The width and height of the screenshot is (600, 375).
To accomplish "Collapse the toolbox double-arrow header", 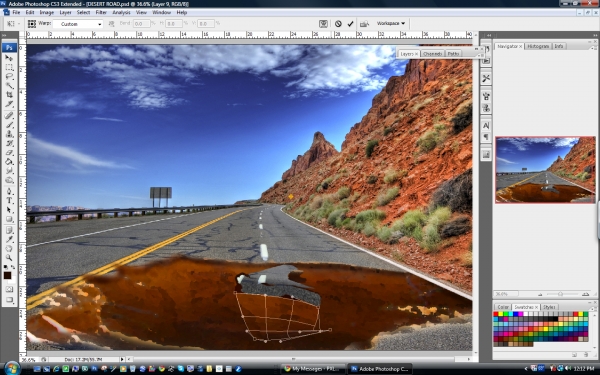I will [x=5, y=35].
